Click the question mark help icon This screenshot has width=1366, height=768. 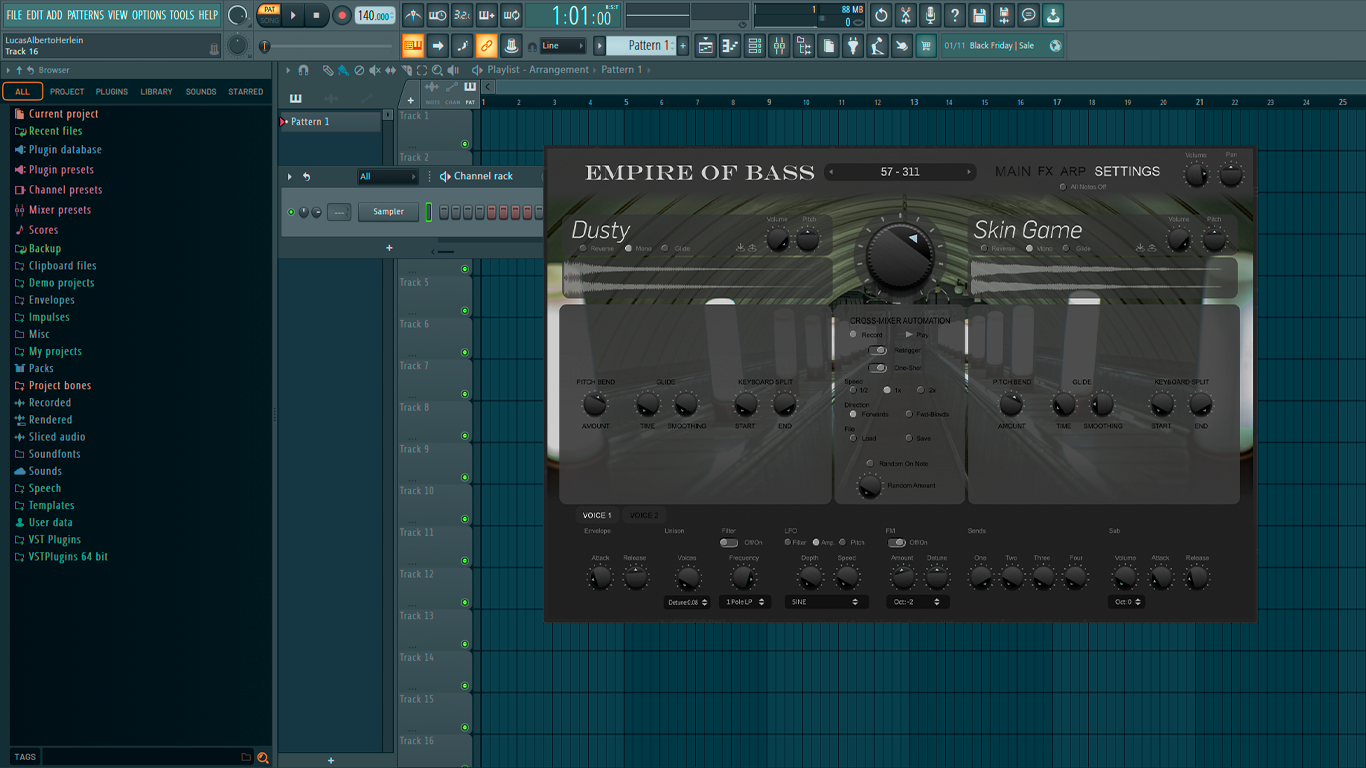[x=955, y=15]
